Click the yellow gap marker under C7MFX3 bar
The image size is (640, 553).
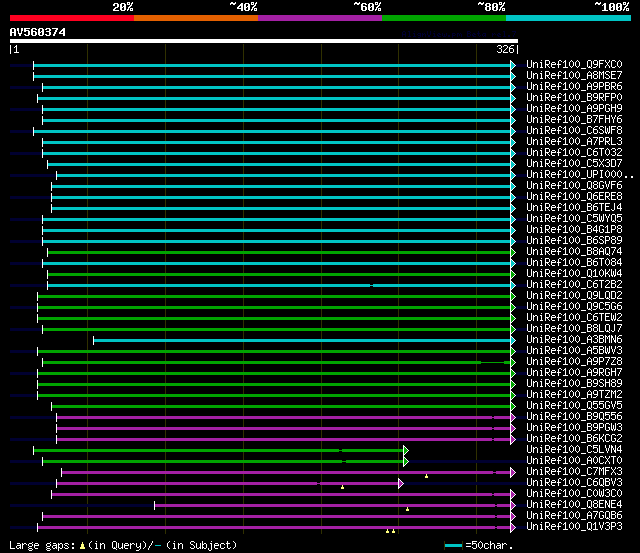pos(426,477)
